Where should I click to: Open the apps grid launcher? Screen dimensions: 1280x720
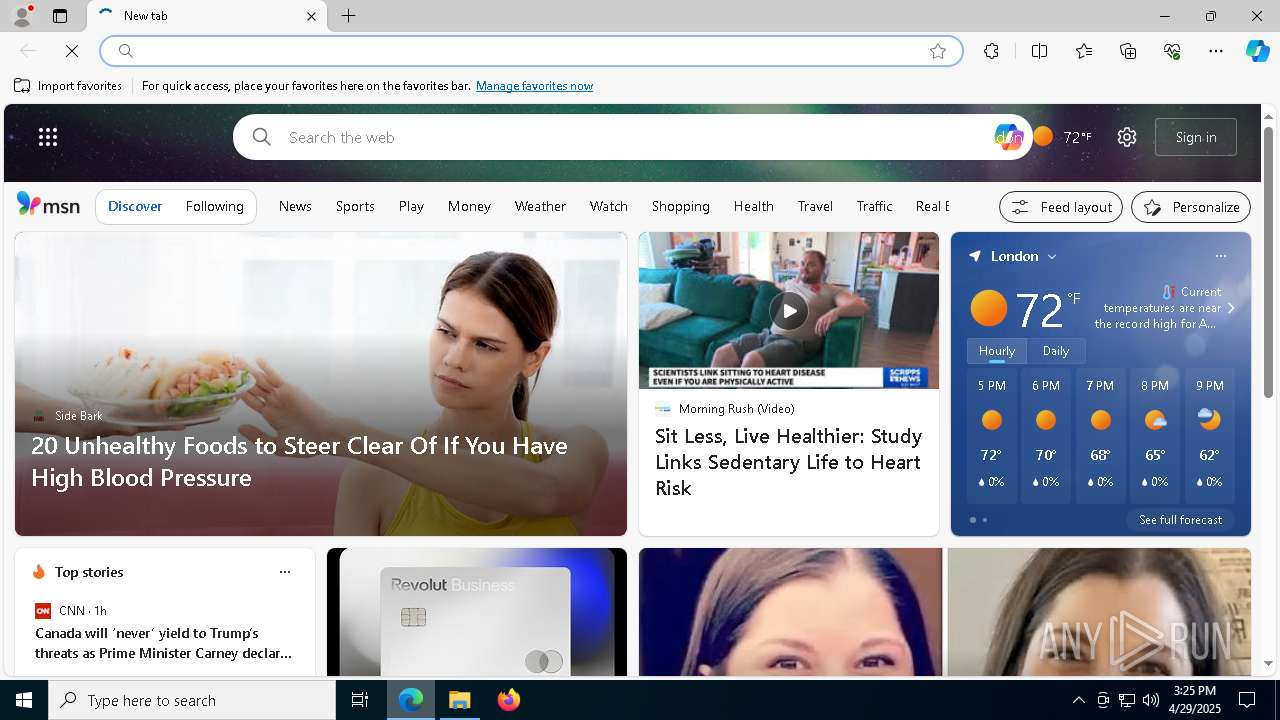coord(48,137)
